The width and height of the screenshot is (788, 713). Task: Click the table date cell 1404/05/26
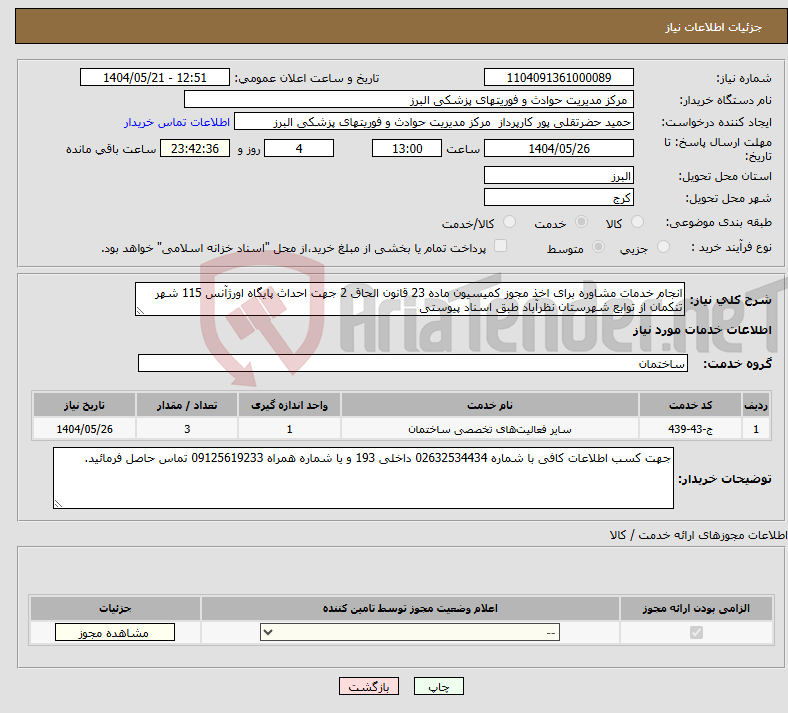[x=84, y=429]
